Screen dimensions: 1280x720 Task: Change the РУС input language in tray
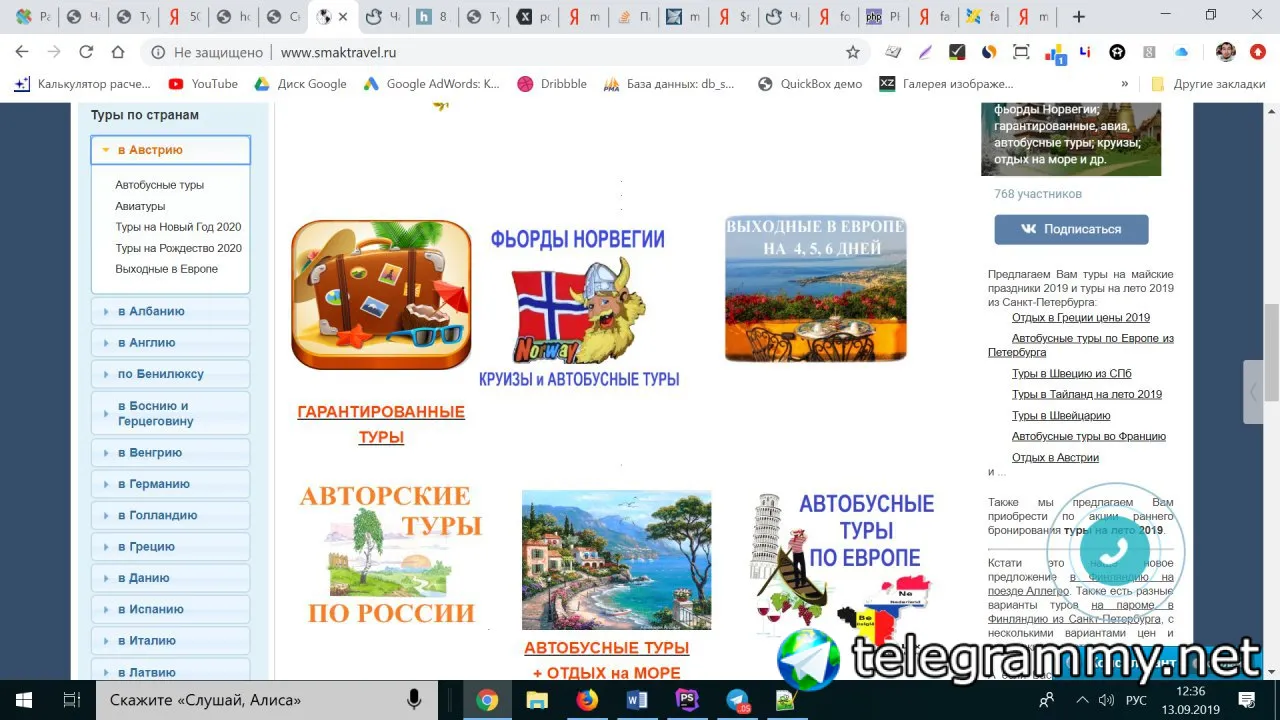(x=1137, y=700)
